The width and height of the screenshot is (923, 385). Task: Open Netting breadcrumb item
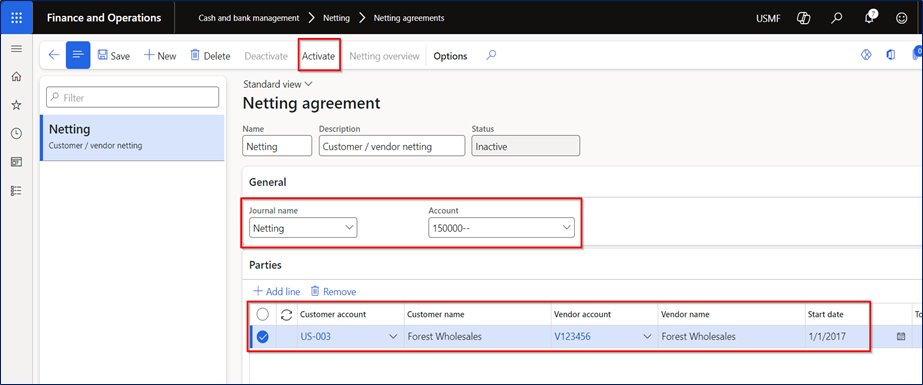click(x=336, y=18)
